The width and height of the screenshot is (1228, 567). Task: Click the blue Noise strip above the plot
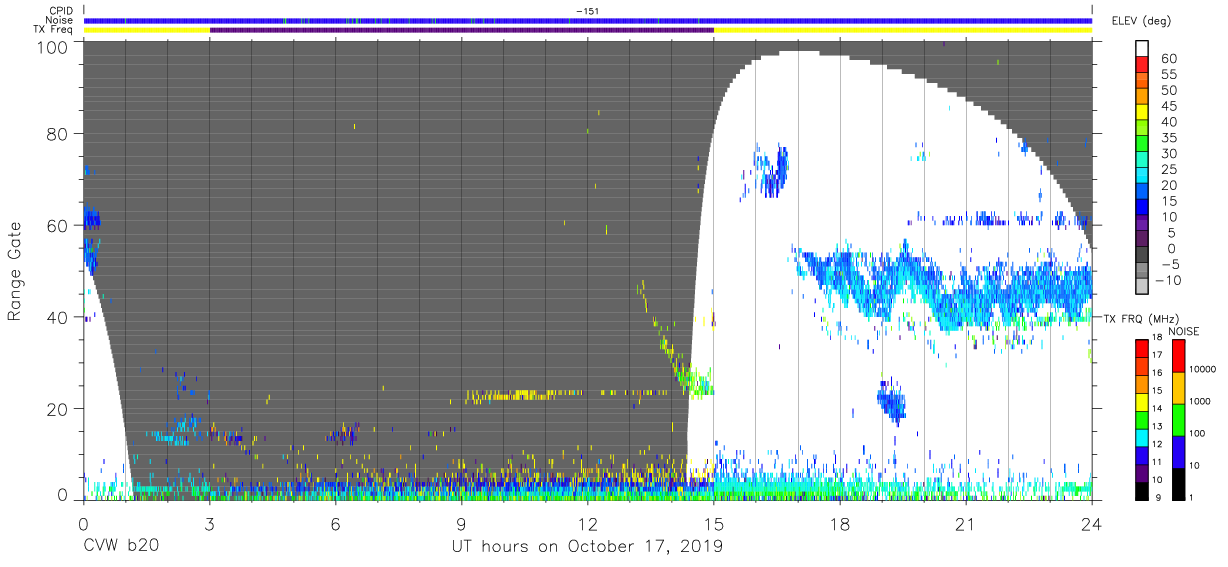pos(588,20)
